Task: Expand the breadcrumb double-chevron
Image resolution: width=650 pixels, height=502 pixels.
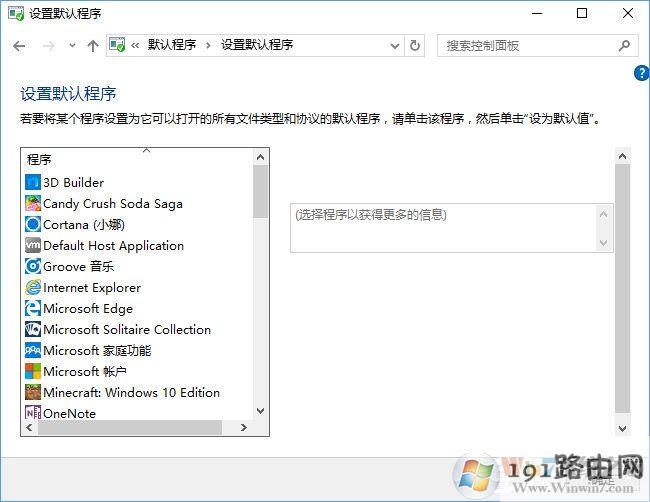Action: (x=135, y=45)
